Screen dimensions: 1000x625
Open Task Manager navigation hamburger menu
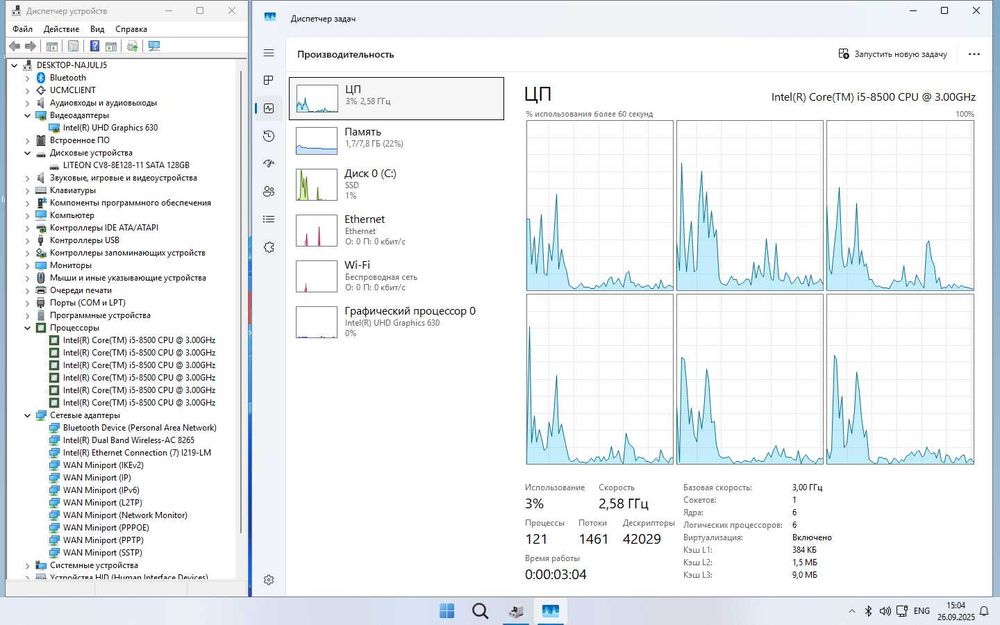coord(268,53)
